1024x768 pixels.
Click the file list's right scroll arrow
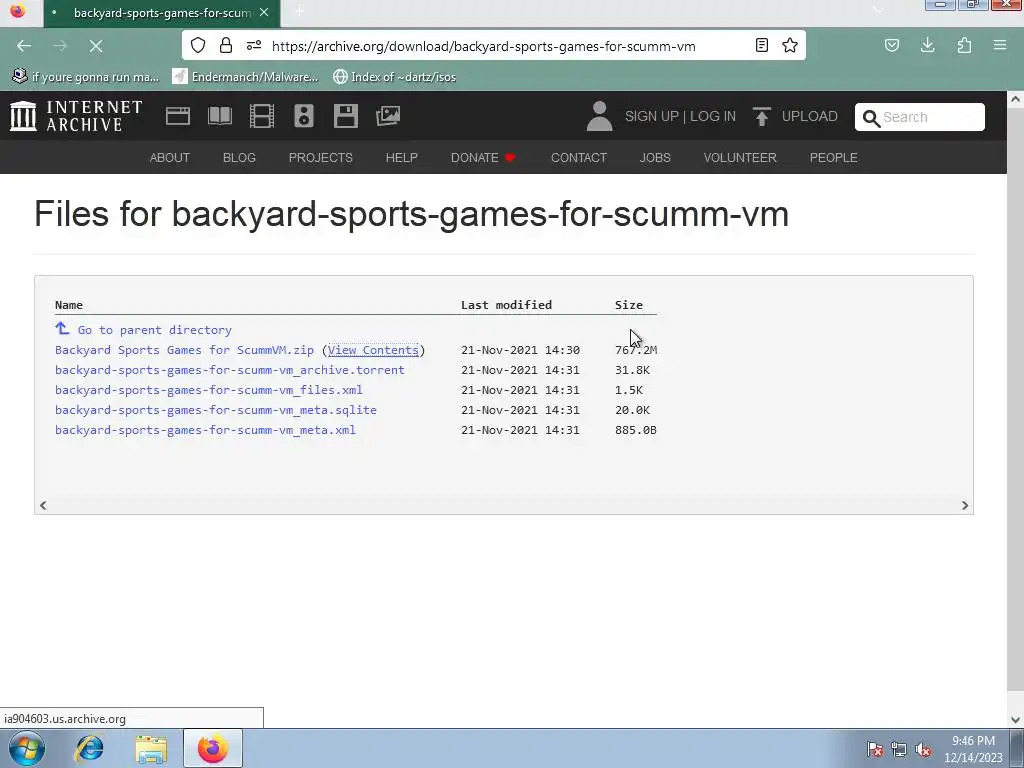pyautogui.click(x=965, y=505)
